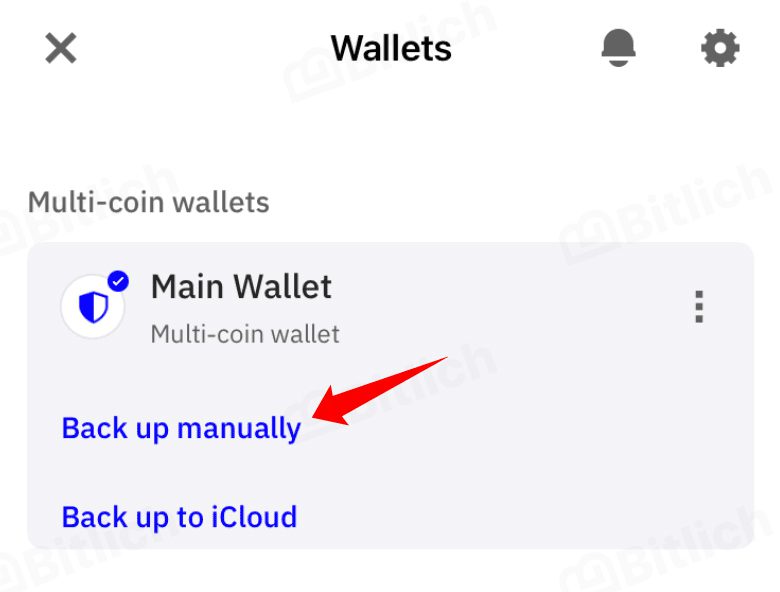Show more options for Main Wallet
Screen dimensions: 780x592
click(699, 306)
